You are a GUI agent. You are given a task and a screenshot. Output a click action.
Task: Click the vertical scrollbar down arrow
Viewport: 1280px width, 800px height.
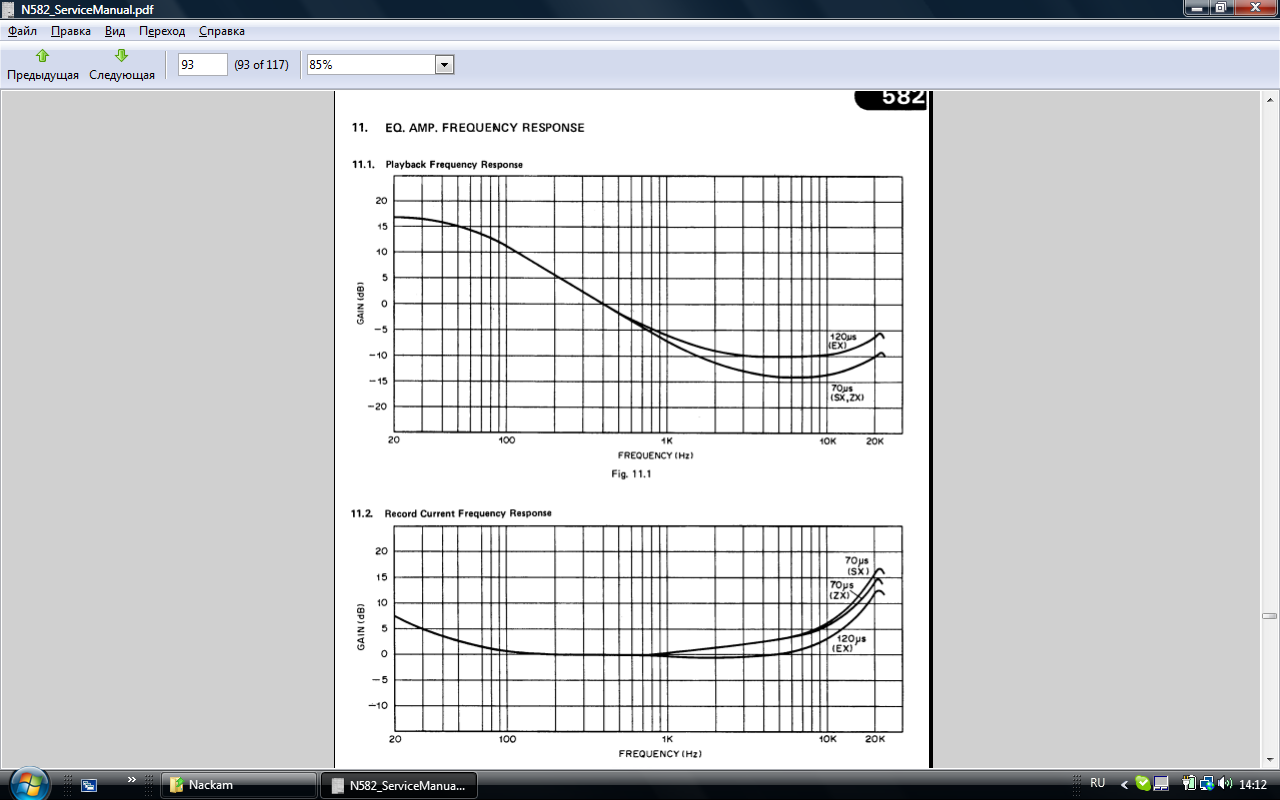click(x=1270, y=760)
